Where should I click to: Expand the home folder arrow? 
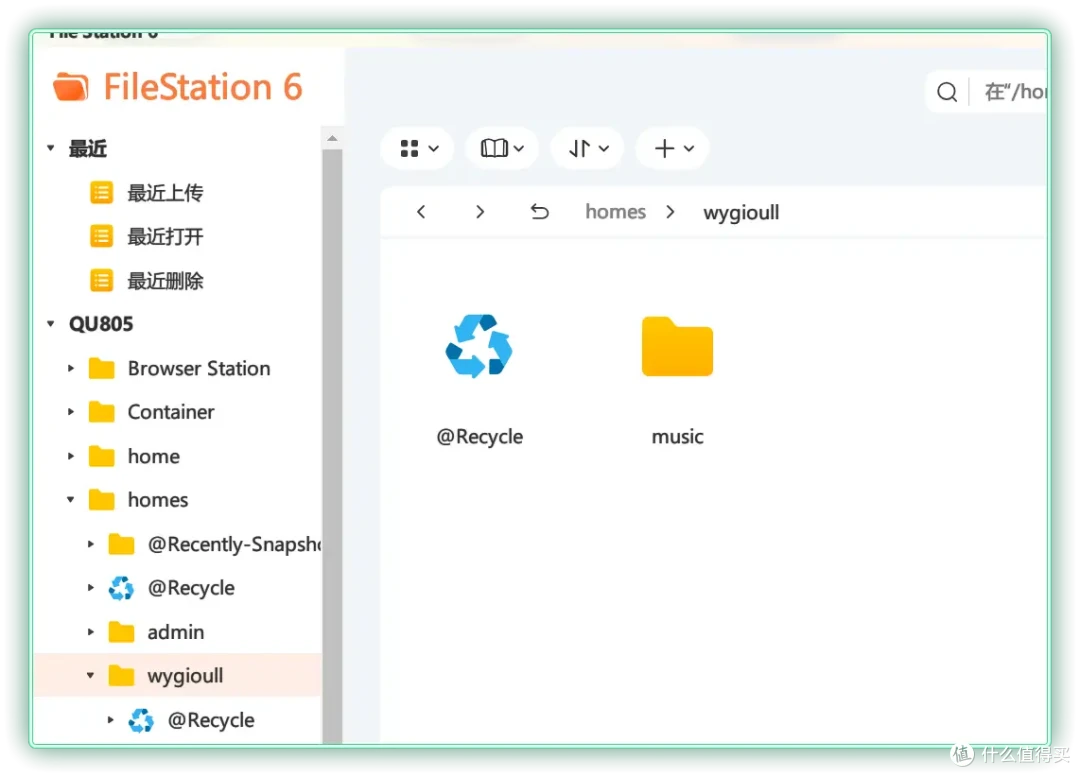[70, 456]
